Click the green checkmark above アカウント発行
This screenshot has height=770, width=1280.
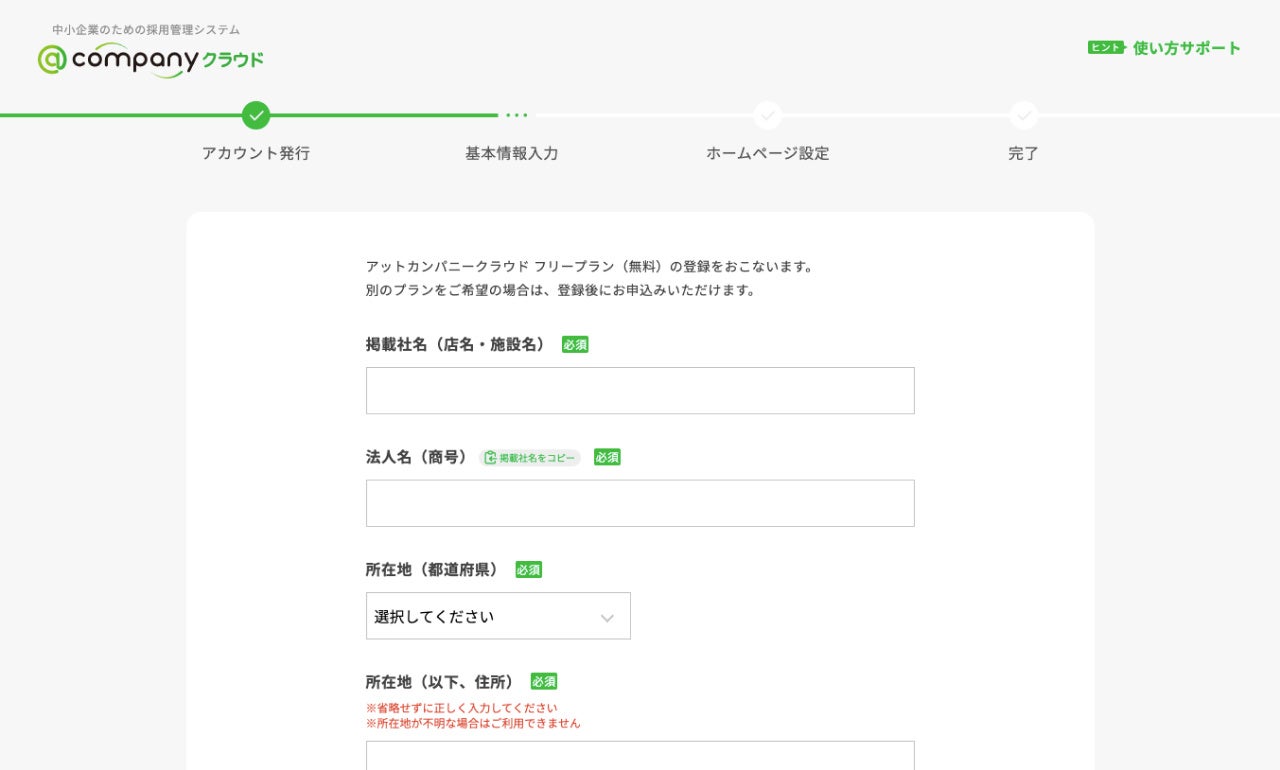256,116
